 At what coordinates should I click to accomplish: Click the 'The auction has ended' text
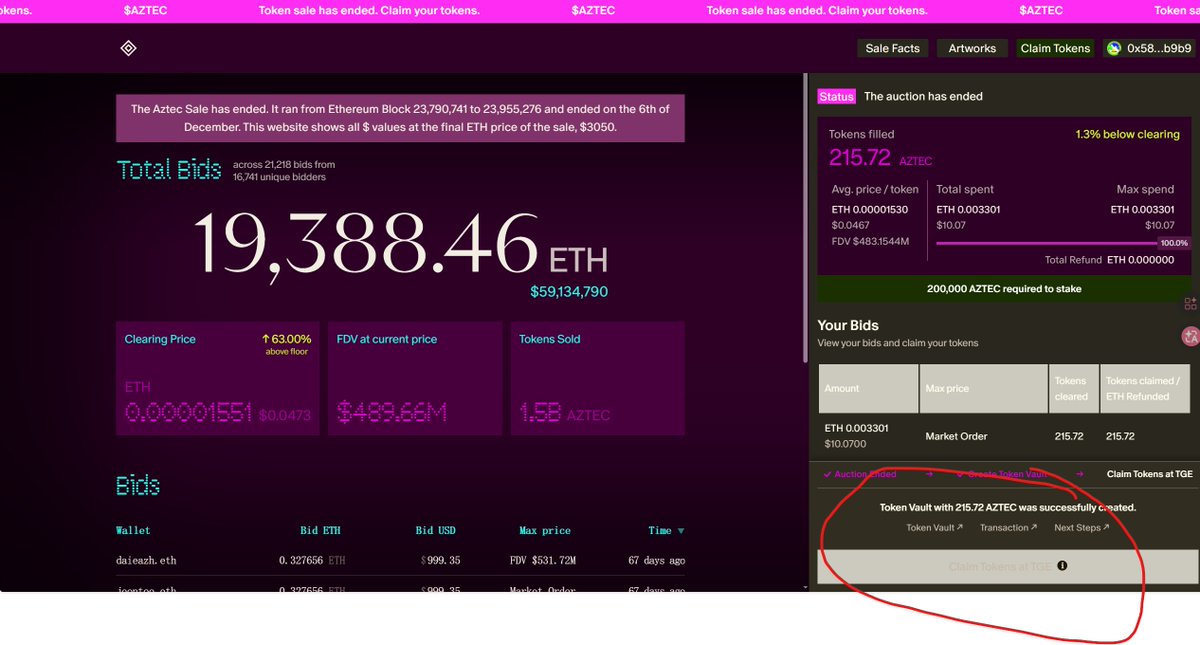[923, 96]
